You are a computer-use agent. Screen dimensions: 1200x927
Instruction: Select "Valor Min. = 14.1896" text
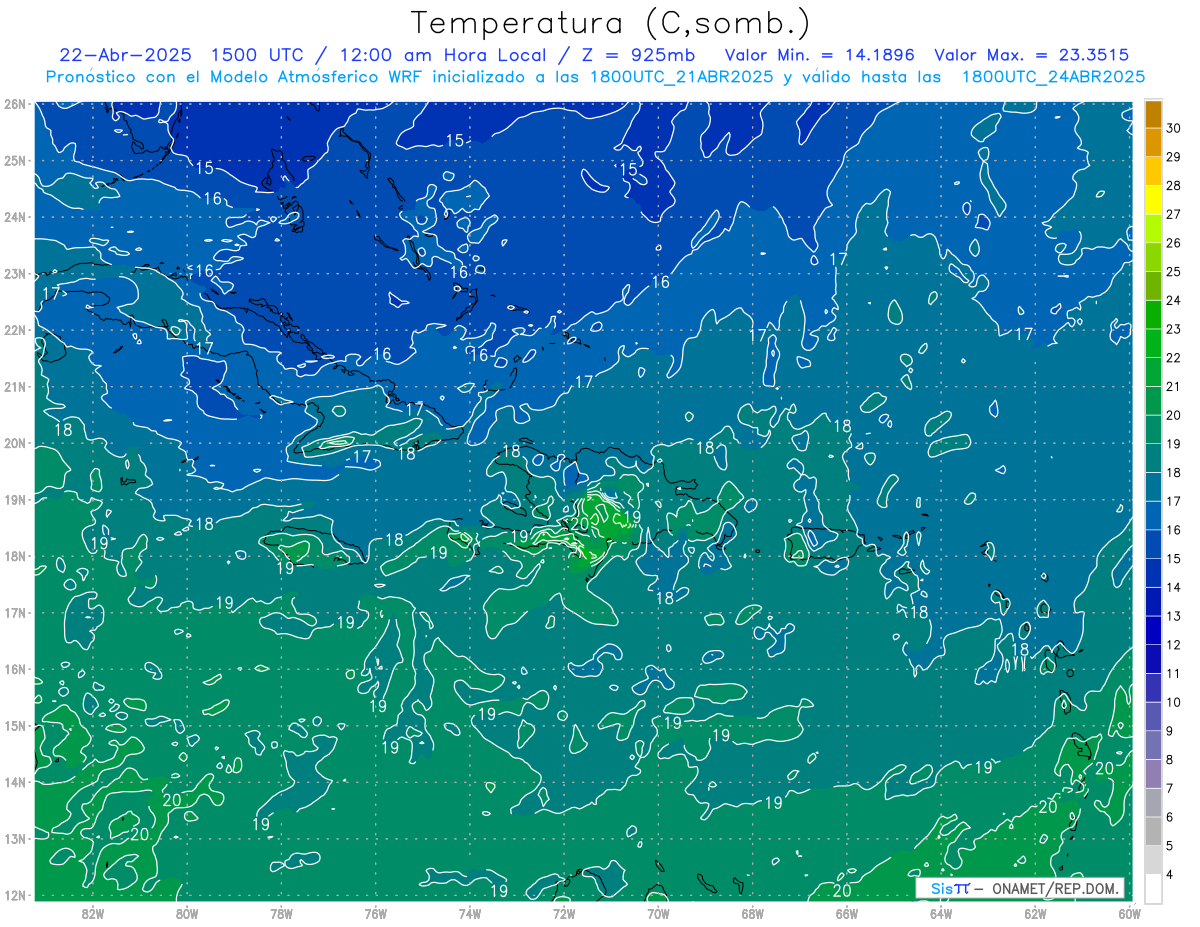[x=820, y=55]
